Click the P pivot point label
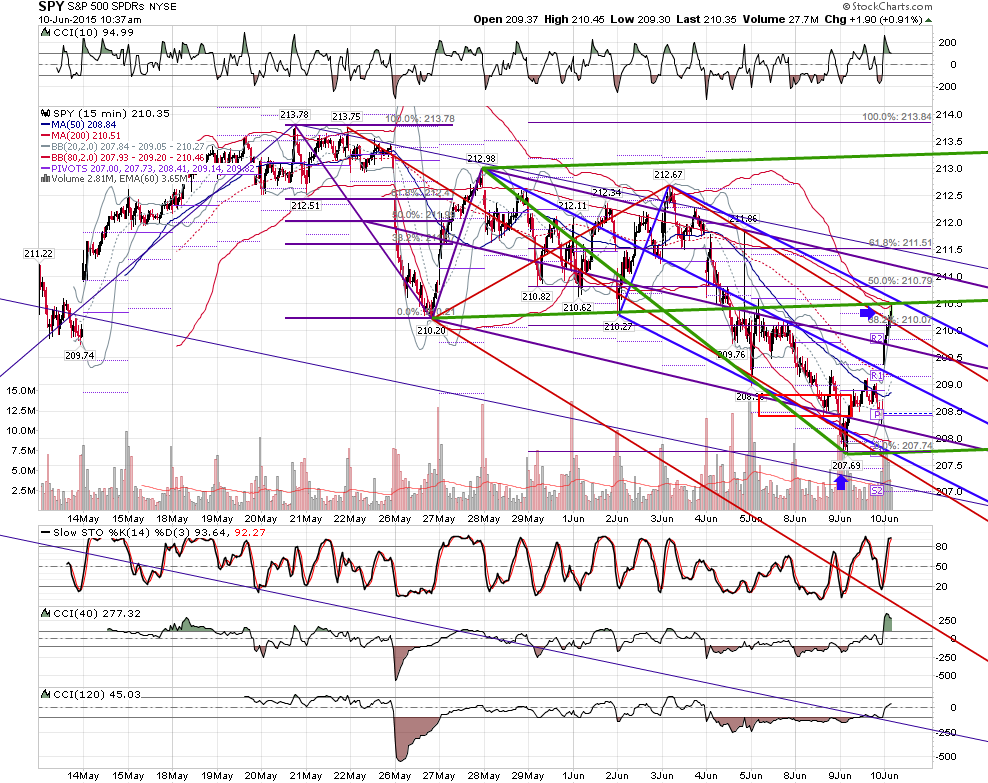The width and height of the screenshot is (988, 783). coord(876,414)
